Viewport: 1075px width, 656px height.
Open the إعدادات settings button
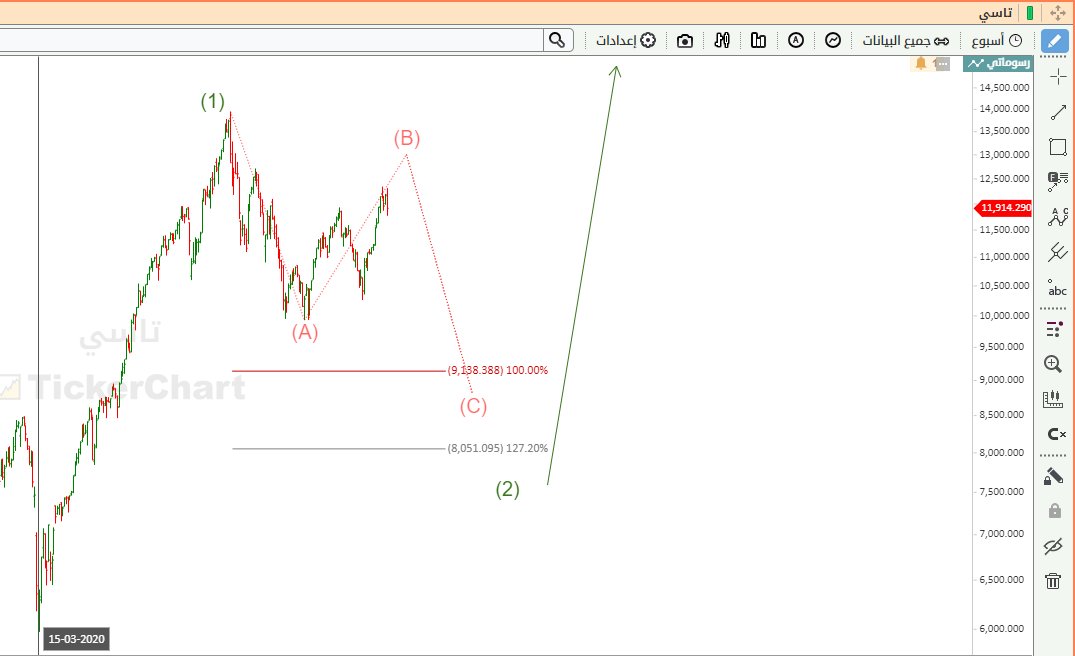[625, 40]
